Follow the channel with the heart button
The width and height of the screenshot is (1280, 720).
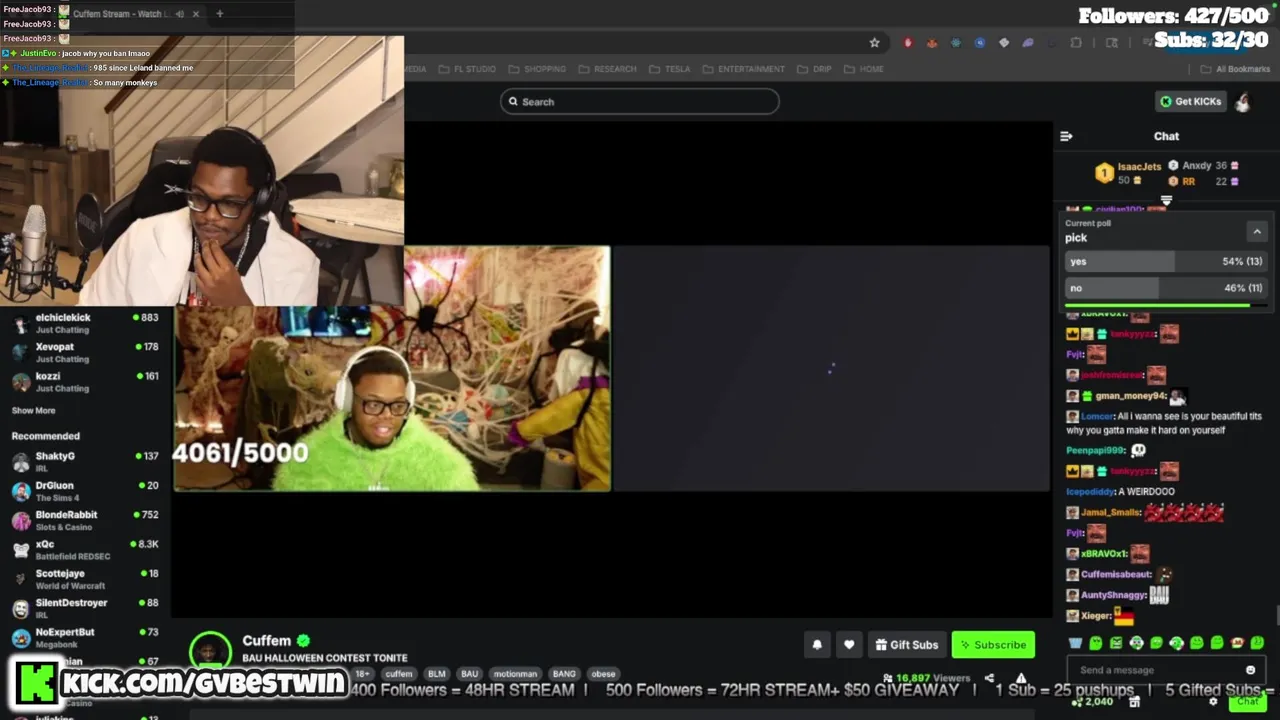(849, 645)
